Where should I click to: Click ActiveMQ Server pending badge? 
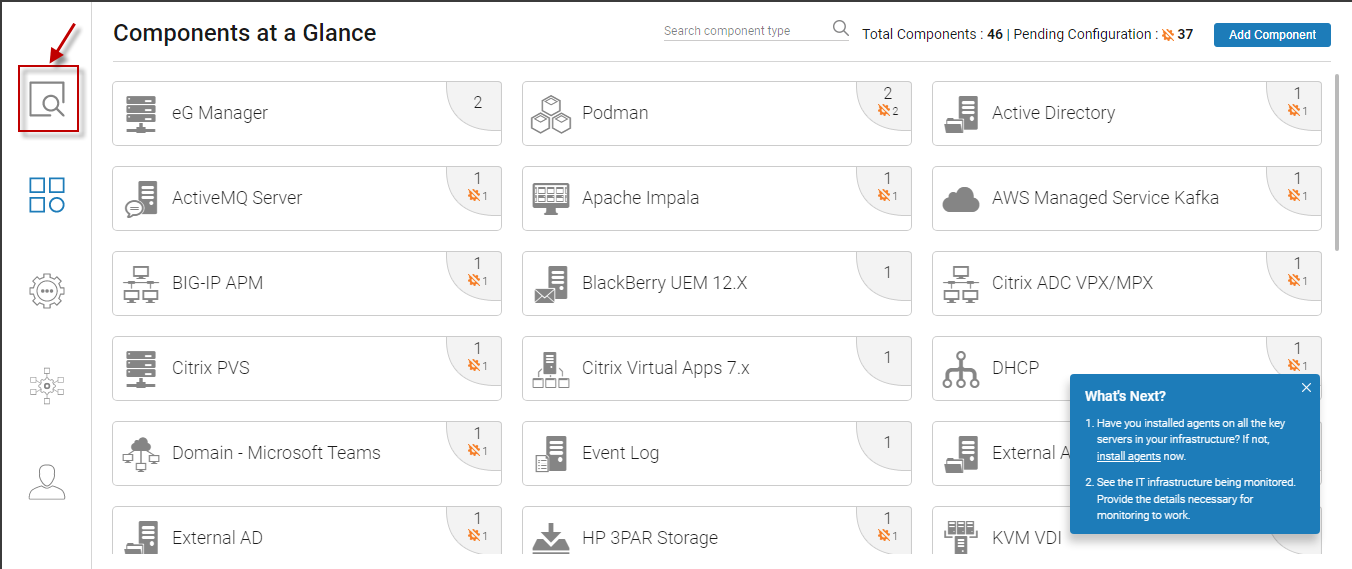pyautogui.click(x=478, y=196)
